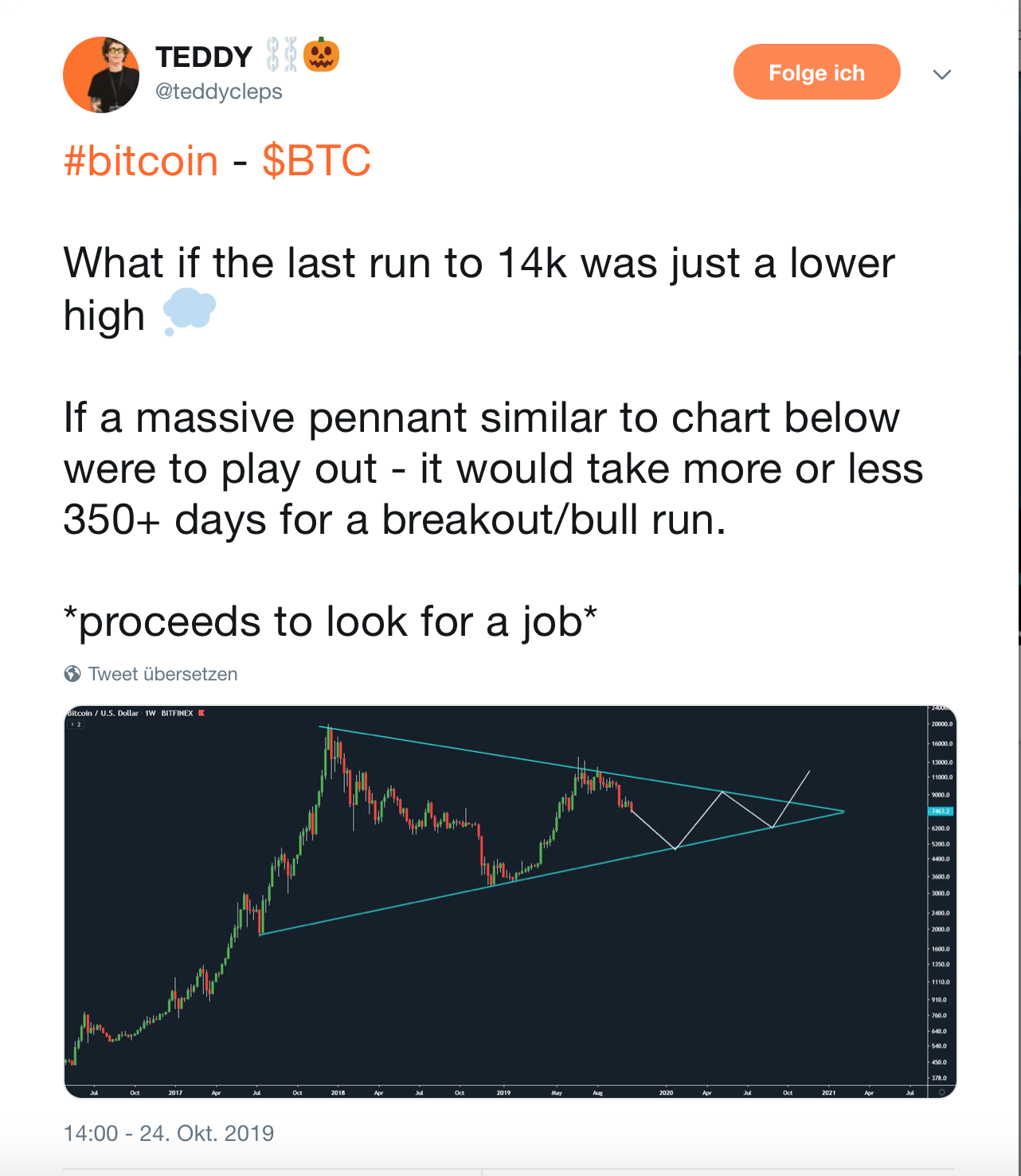Click Tweet übersetzen to translate
The height and width of the screenshot is (1176, 1021).
click(x=163, y=674)
